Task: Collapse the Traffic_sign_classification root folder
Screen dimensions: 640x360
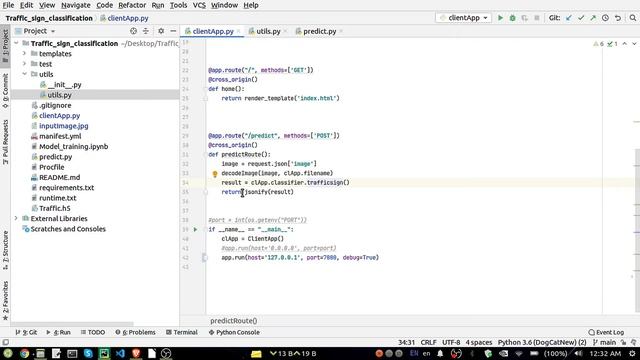Action: pos(16,43)
